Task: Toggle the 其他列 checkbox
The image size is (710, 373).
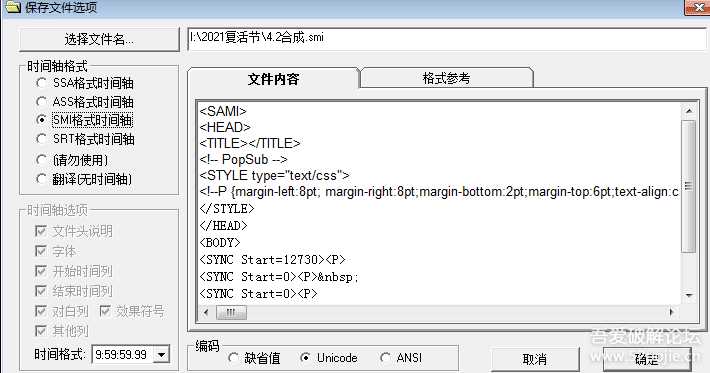Action: point(61,331)
